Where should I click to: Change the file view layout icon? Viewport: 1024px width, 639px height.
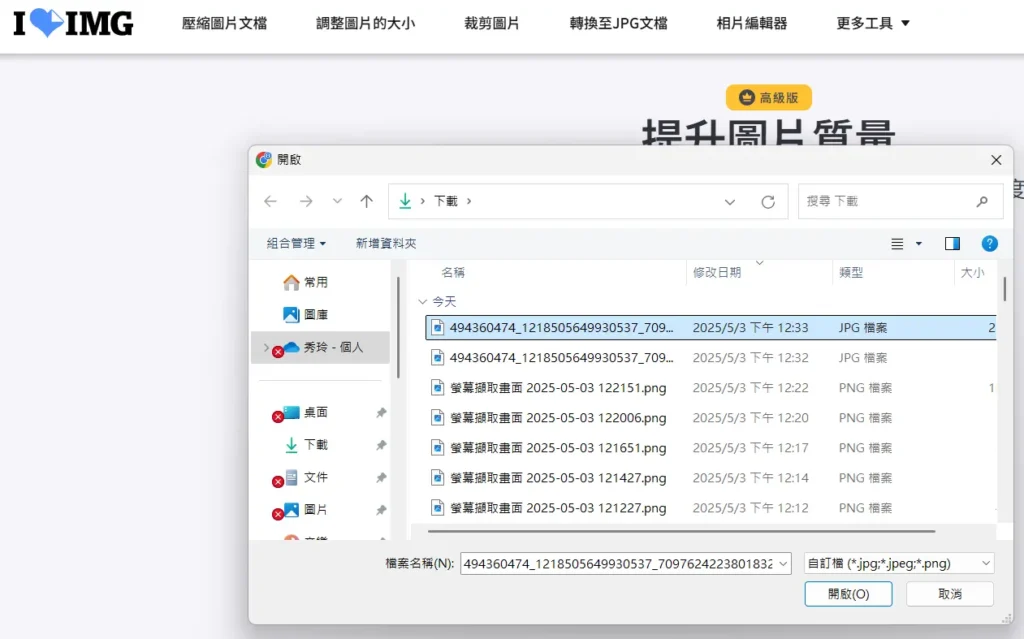tap(897, 244)
